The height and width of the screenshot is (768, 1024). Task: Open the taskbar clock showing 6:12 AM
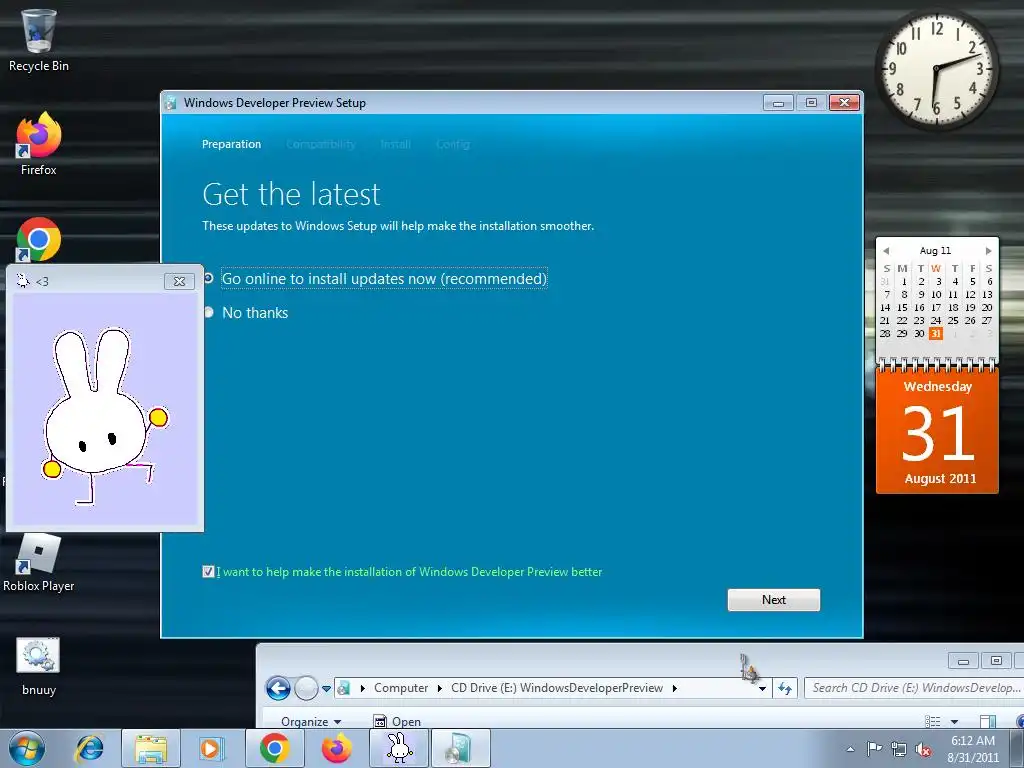pyautogui.click(x=973, y=749)
